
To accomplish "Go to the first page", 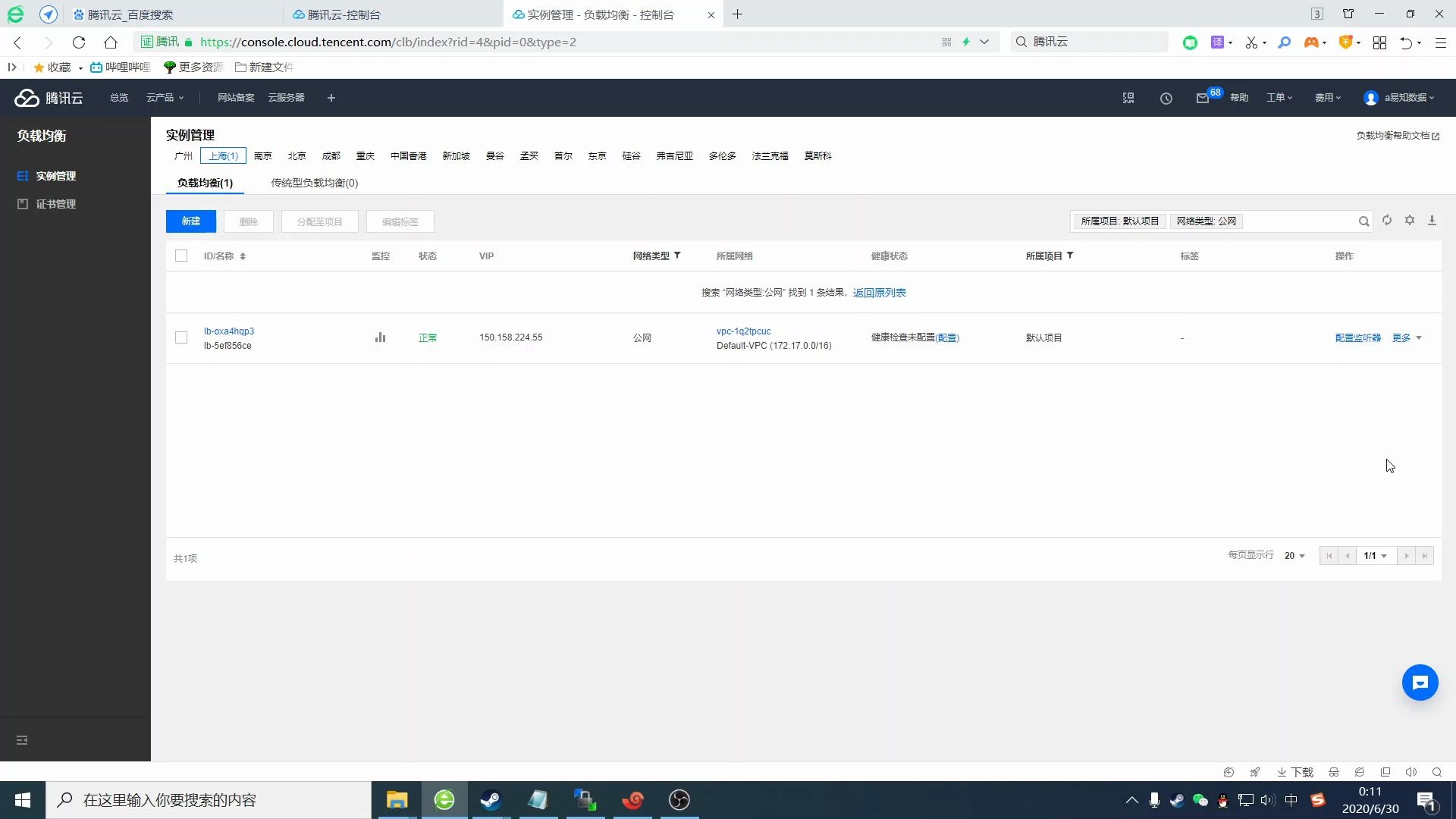I will tap(1329, 556).
